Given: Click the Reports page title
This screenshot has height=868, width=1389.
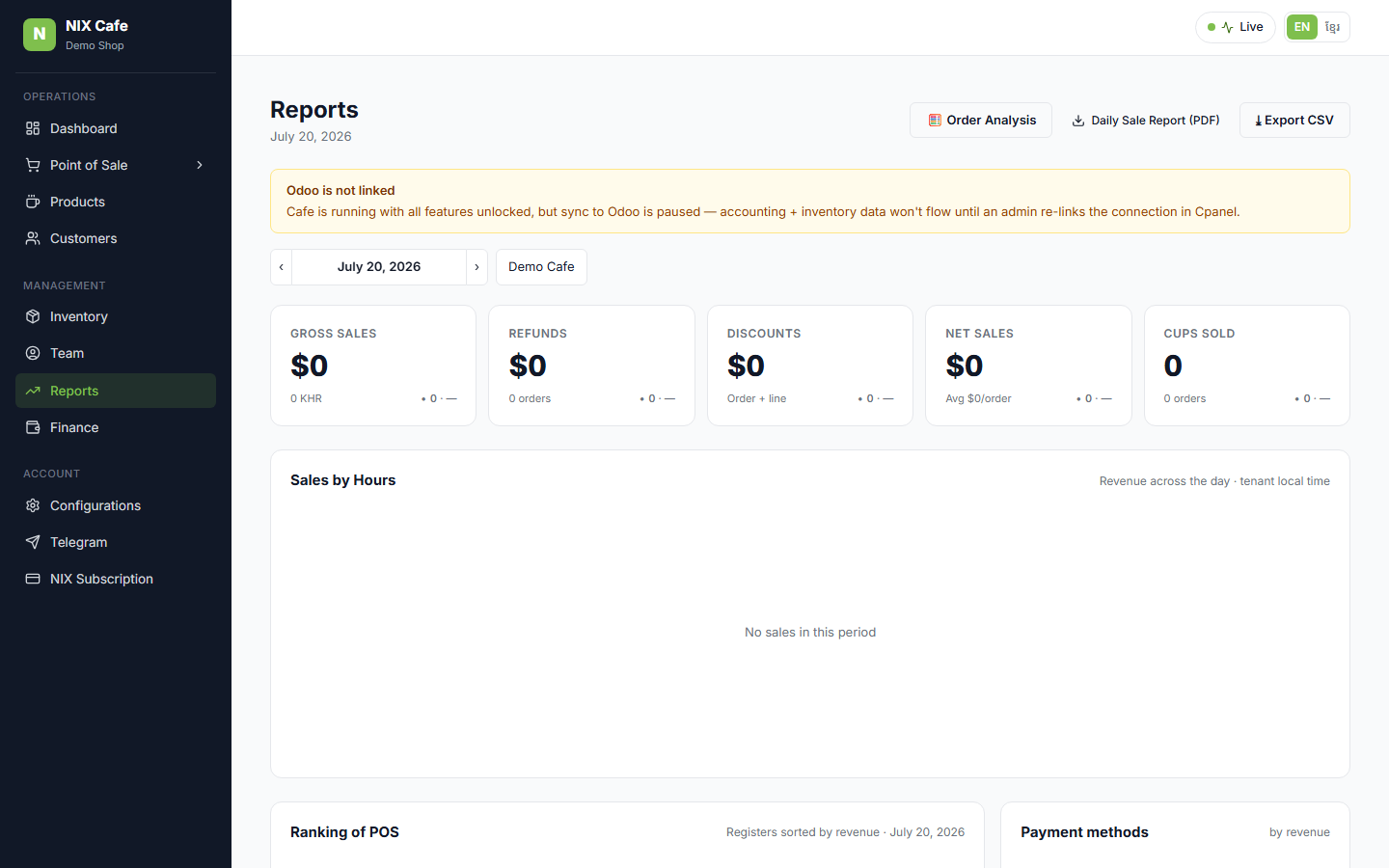Looking at the screenshot, I should [x=314, y=110].
